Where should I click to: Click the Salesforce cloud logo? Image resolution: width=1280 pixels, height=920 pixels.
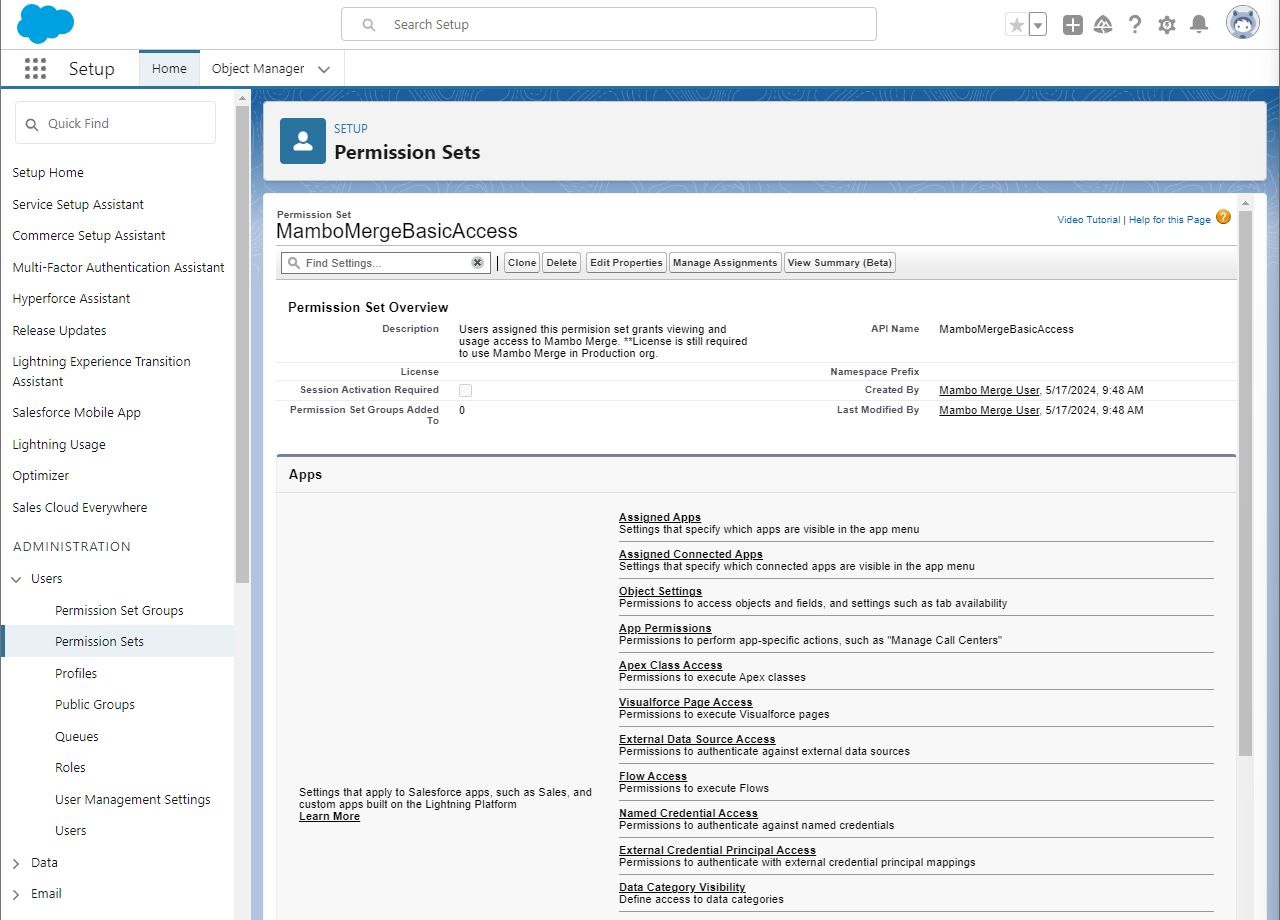click(45, 24)
